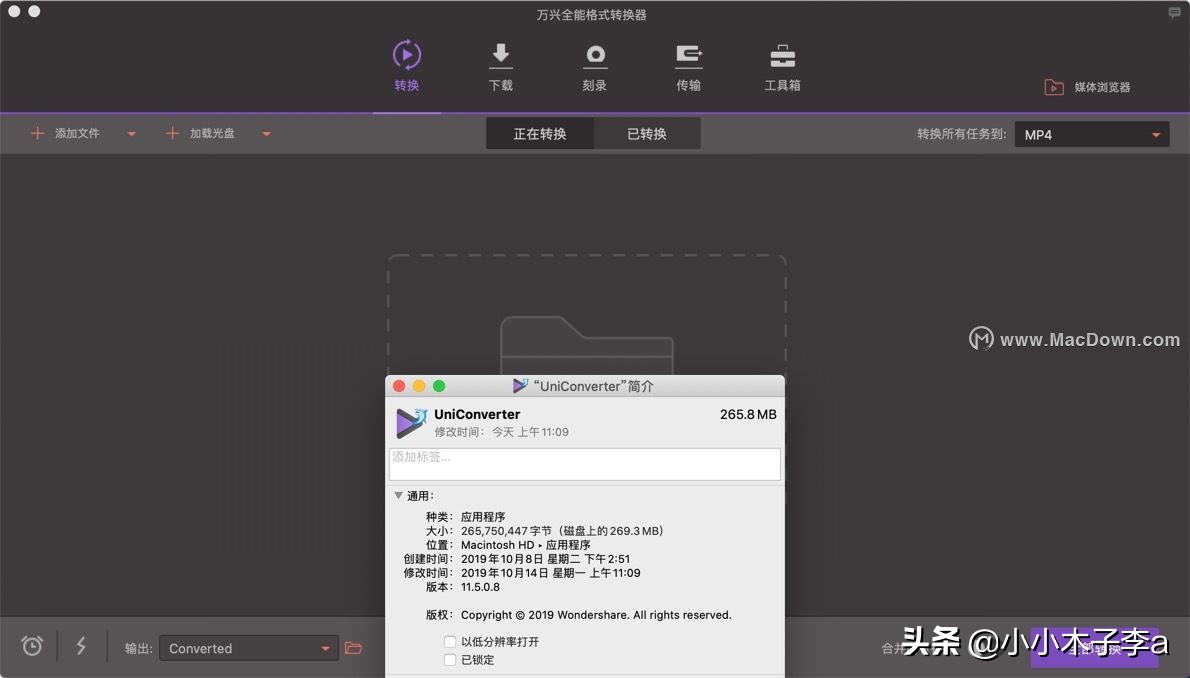Open the Converted output location dropdown

click(x=248, y=647)
